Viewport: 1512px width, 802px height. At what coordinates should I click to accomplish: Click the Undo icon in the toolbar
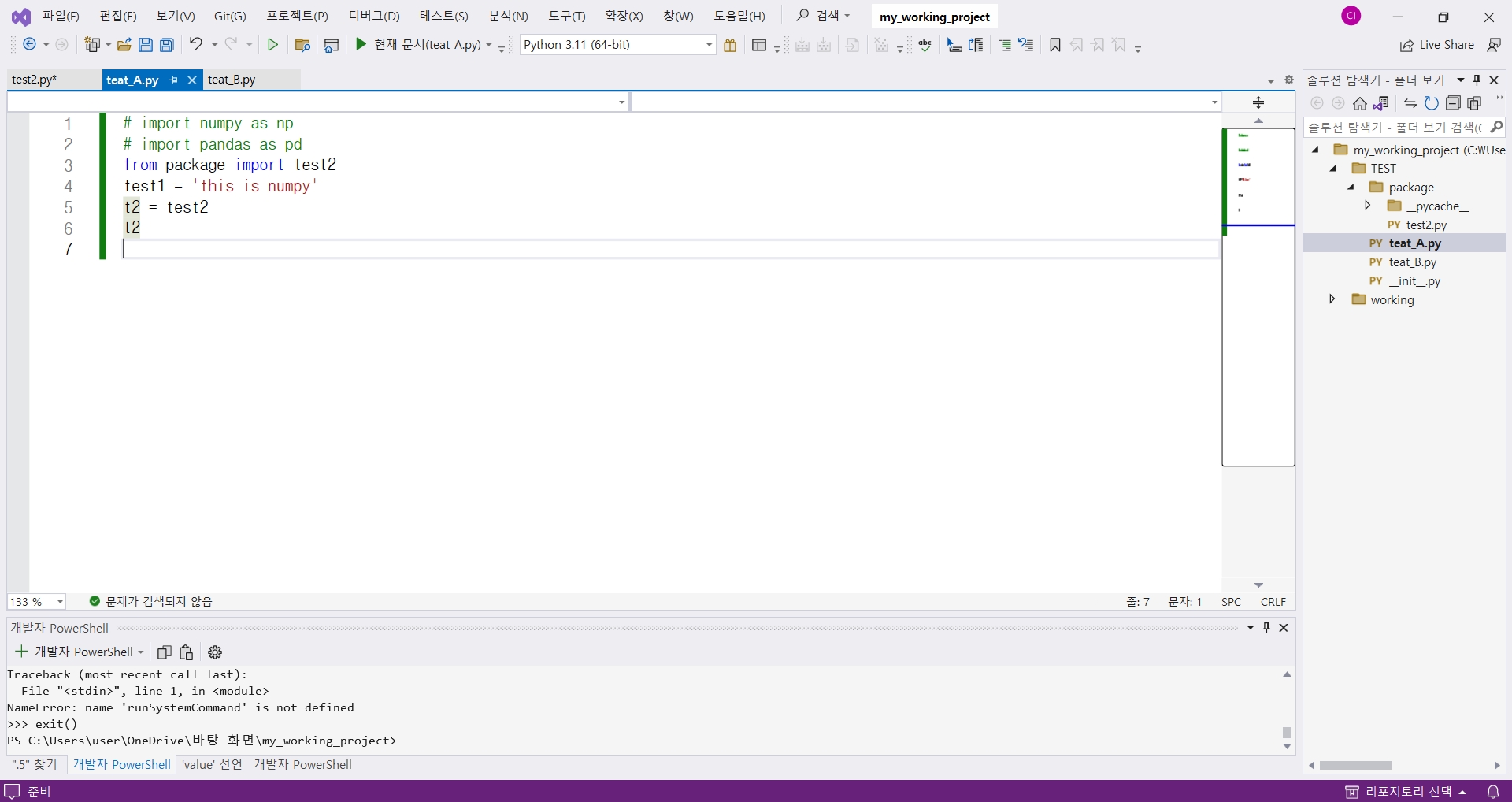(x=197, y=44)
